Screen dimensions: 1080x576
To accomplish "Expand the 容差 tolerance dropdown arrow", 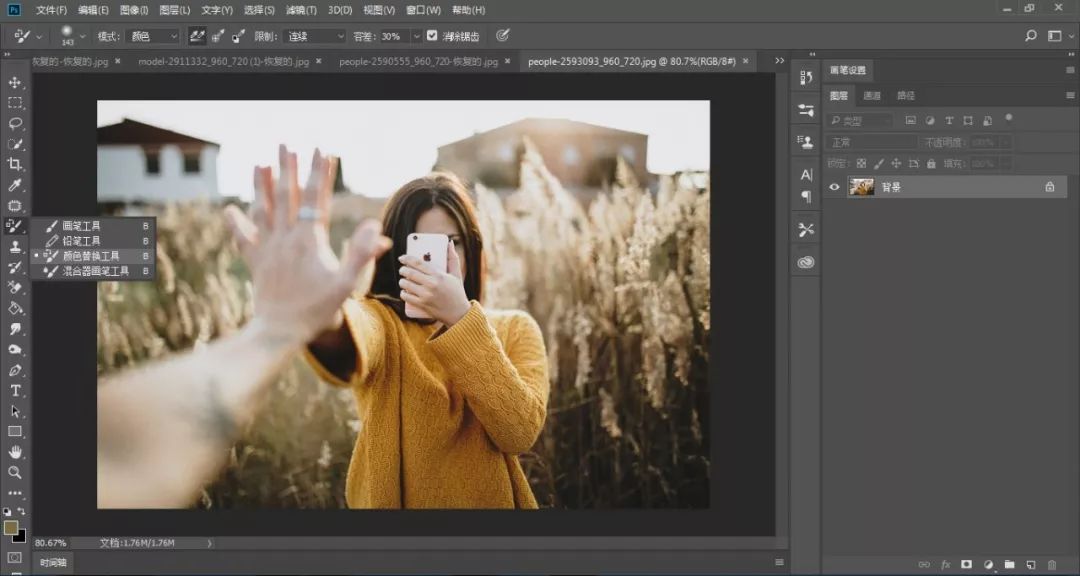I will [x=416, y=36].
